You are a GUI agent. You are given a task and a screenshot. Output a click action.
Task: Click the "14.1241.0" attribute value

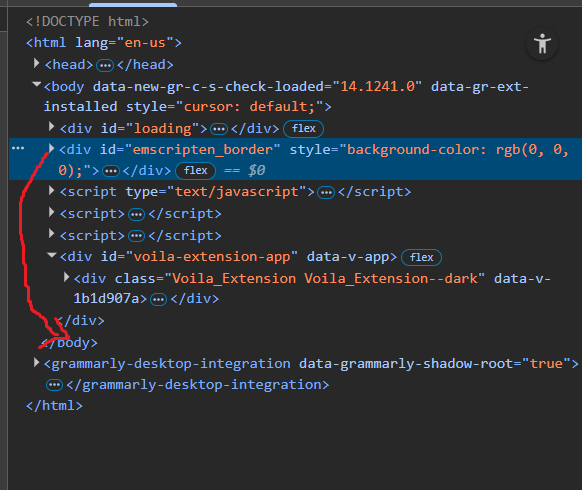point(377,87)
